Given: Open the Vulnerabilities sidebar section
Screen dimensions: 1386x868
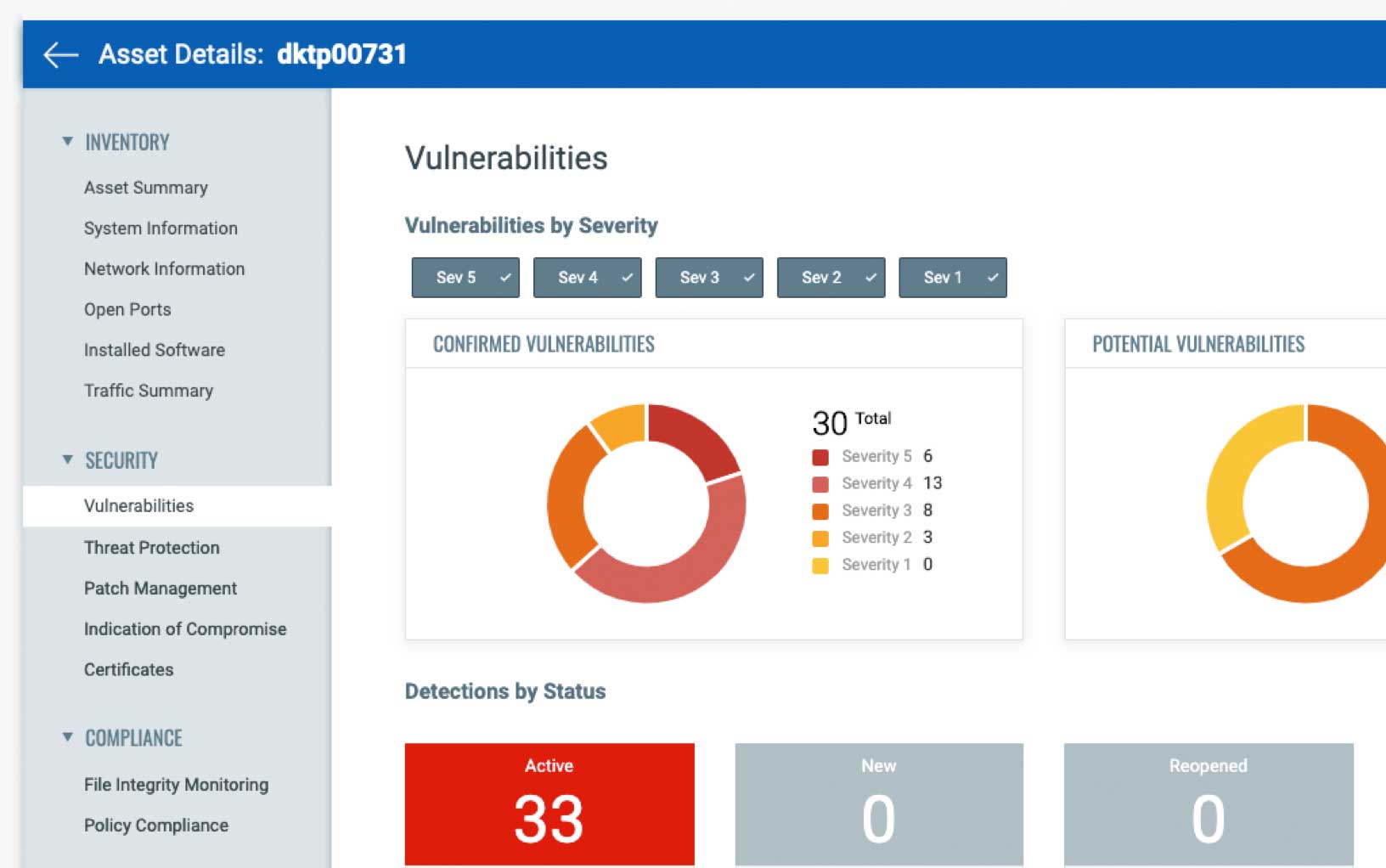Looking at the screenshot, I should pyautogui.click(x=138, y=505).
